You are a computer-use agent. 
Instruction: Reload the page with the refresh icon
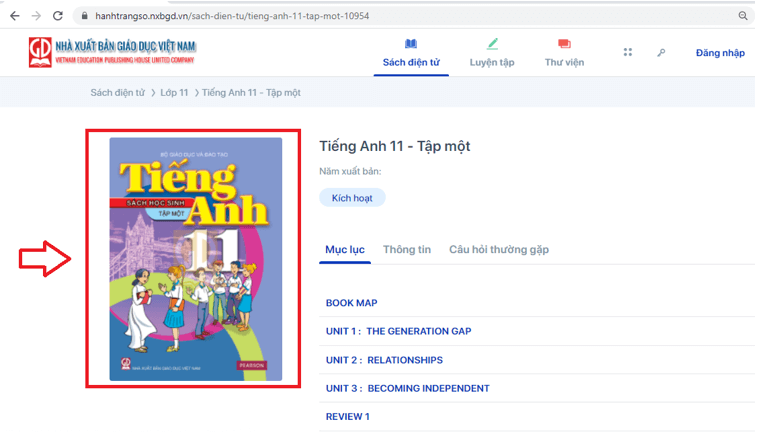click(x=58, y=16)
